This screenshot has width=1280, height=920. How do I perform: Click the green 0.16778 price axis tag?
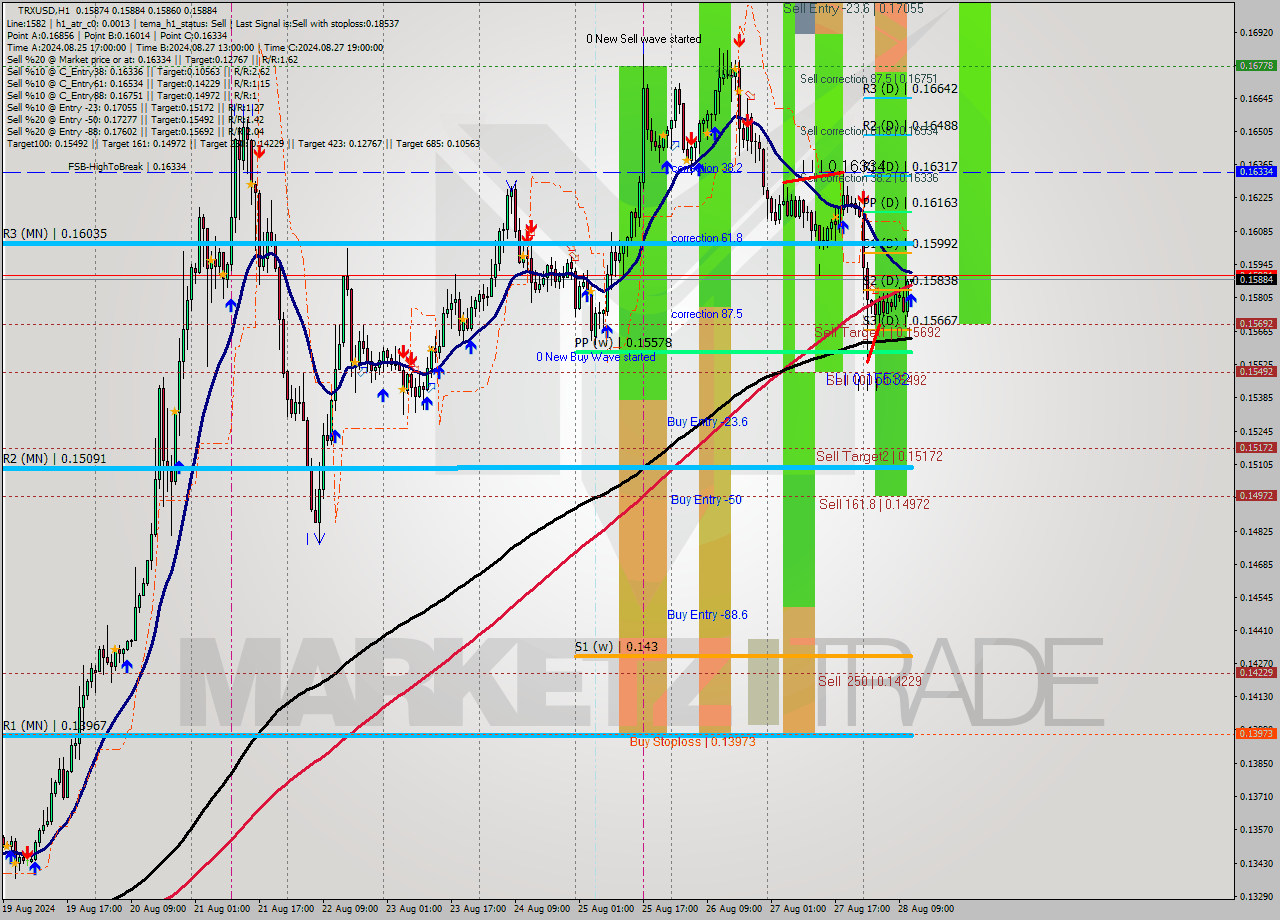coord(1255,65)
